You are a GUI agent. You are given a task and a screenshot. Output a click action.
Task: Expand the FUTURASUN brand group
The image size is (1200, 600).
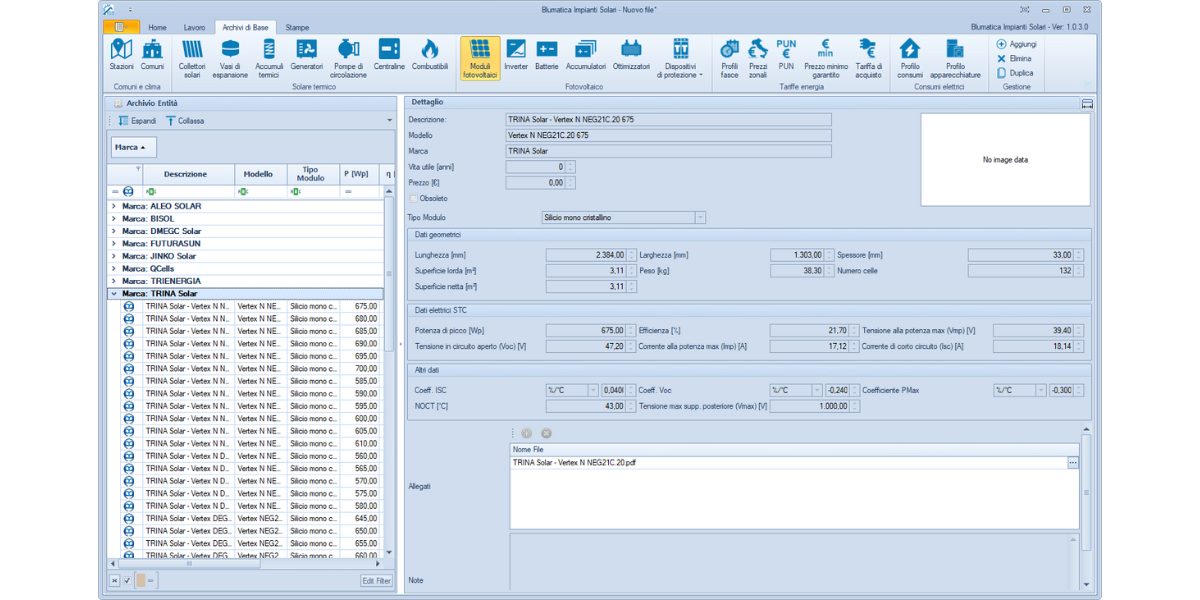pyautogui.click(x=114, y=243)
